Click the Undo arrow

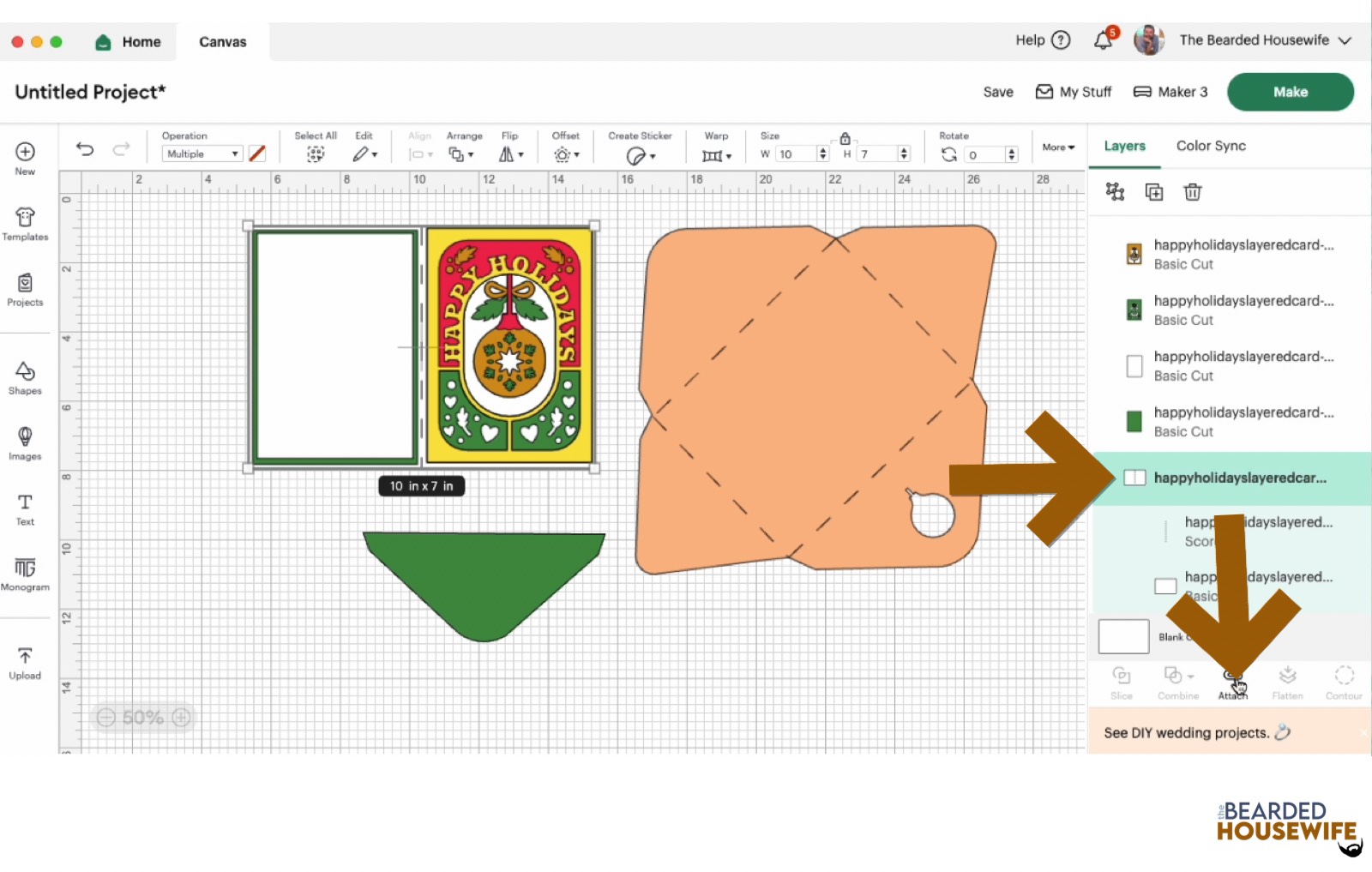[85, 149]
